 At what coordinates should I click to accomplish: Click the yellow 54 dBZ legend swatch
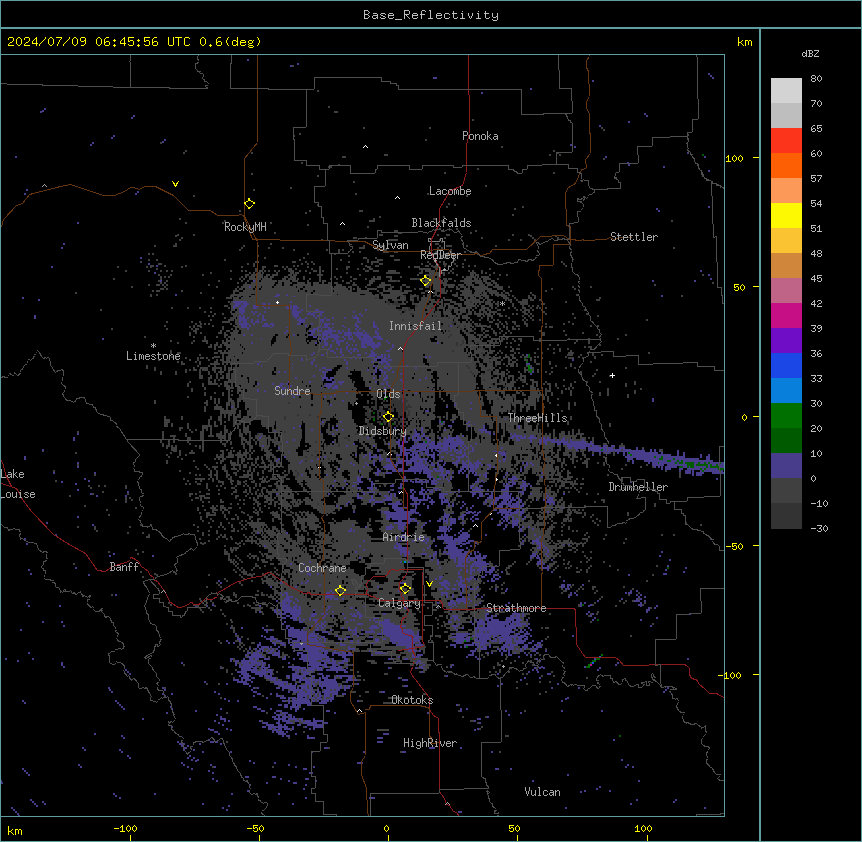786,215
